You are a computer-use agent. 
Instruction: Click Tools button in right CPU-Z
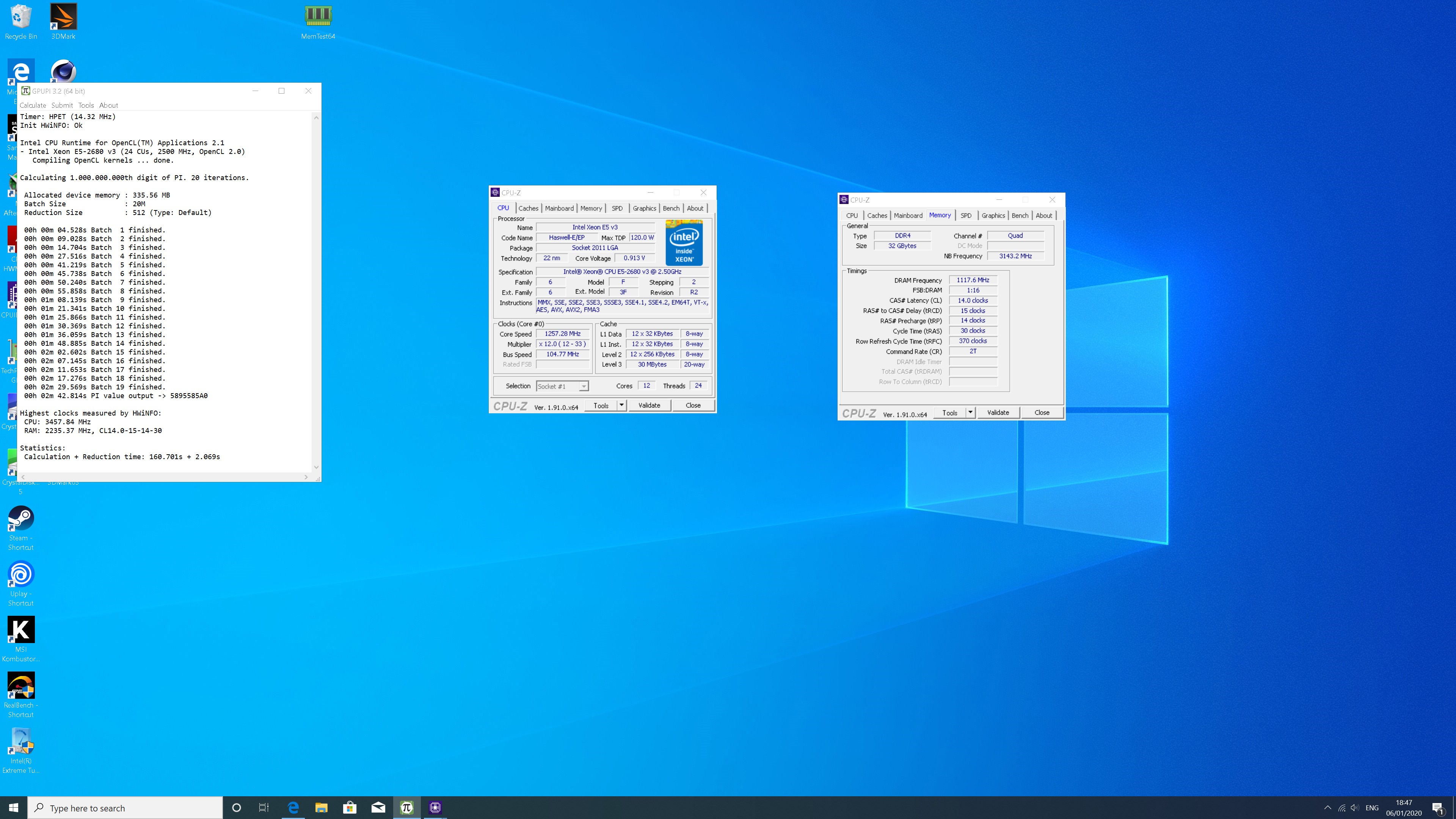click(949, 413)
